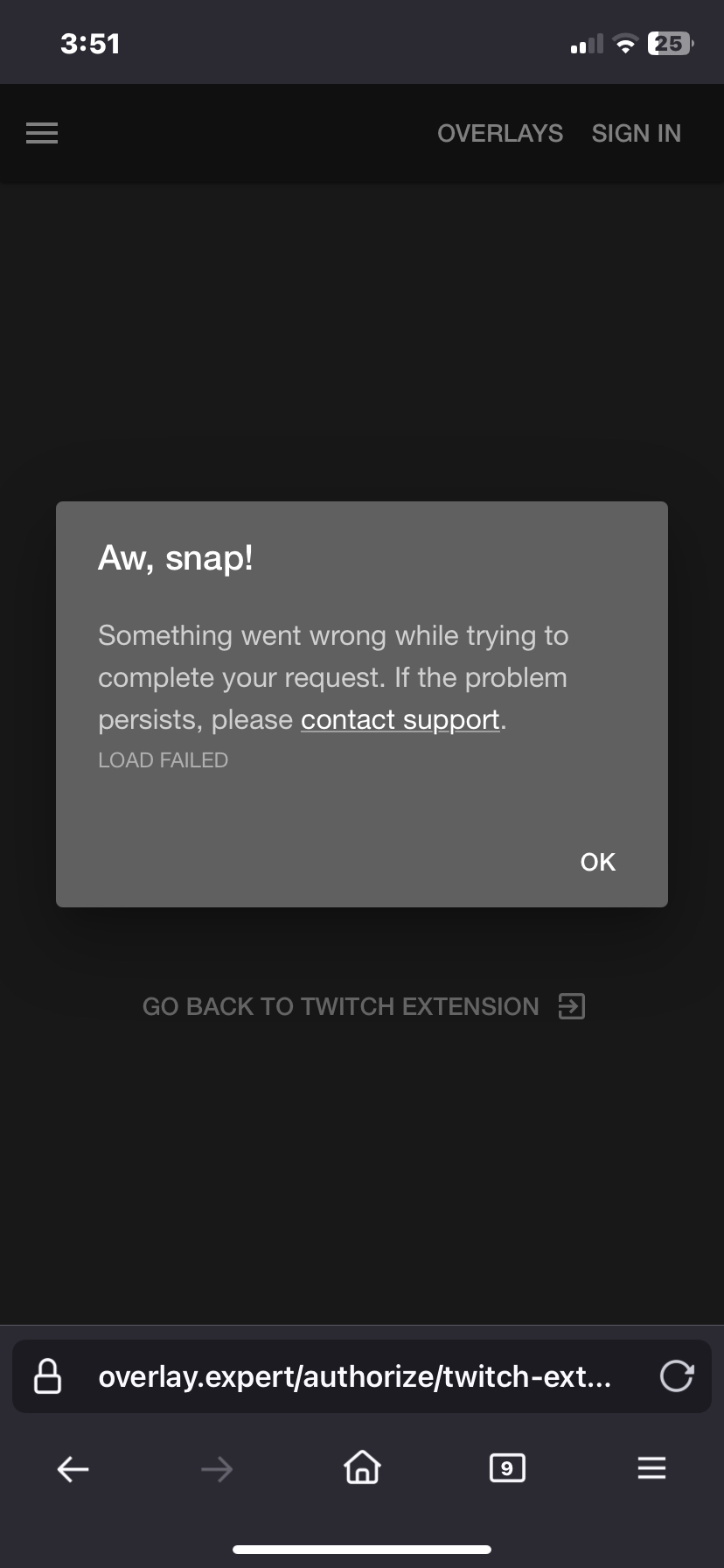724x1568 pixels.
Task: Tap the clock showing 3:51
Action: (x=90, y=44)
